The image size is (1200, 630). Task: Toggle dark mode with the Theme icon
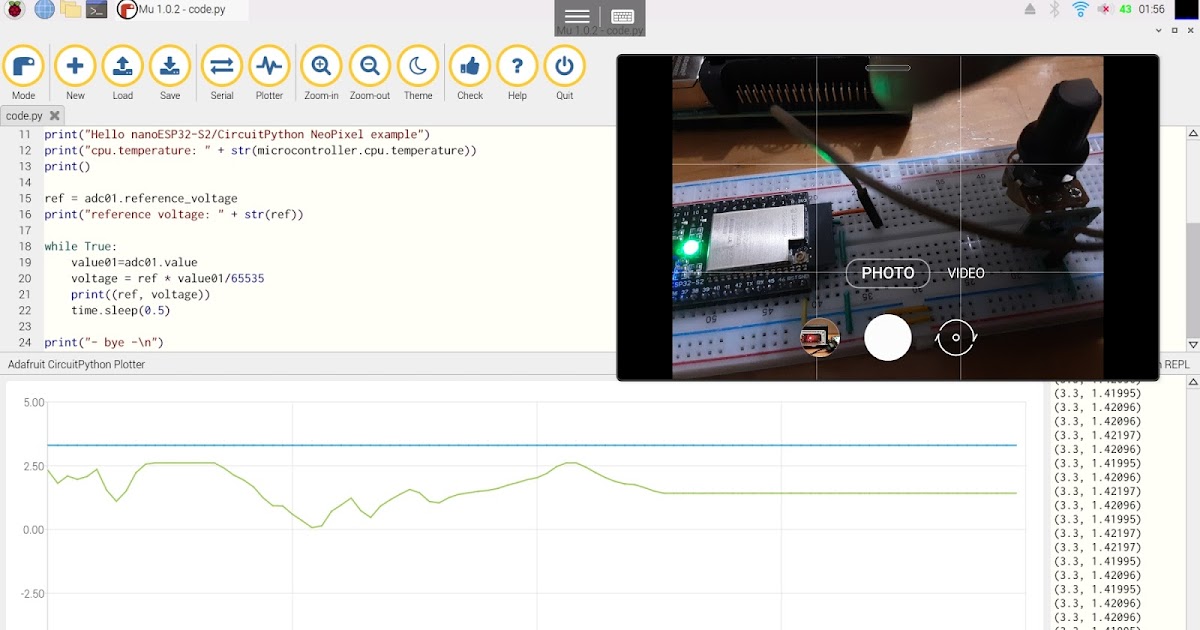[x=418, y=68]
